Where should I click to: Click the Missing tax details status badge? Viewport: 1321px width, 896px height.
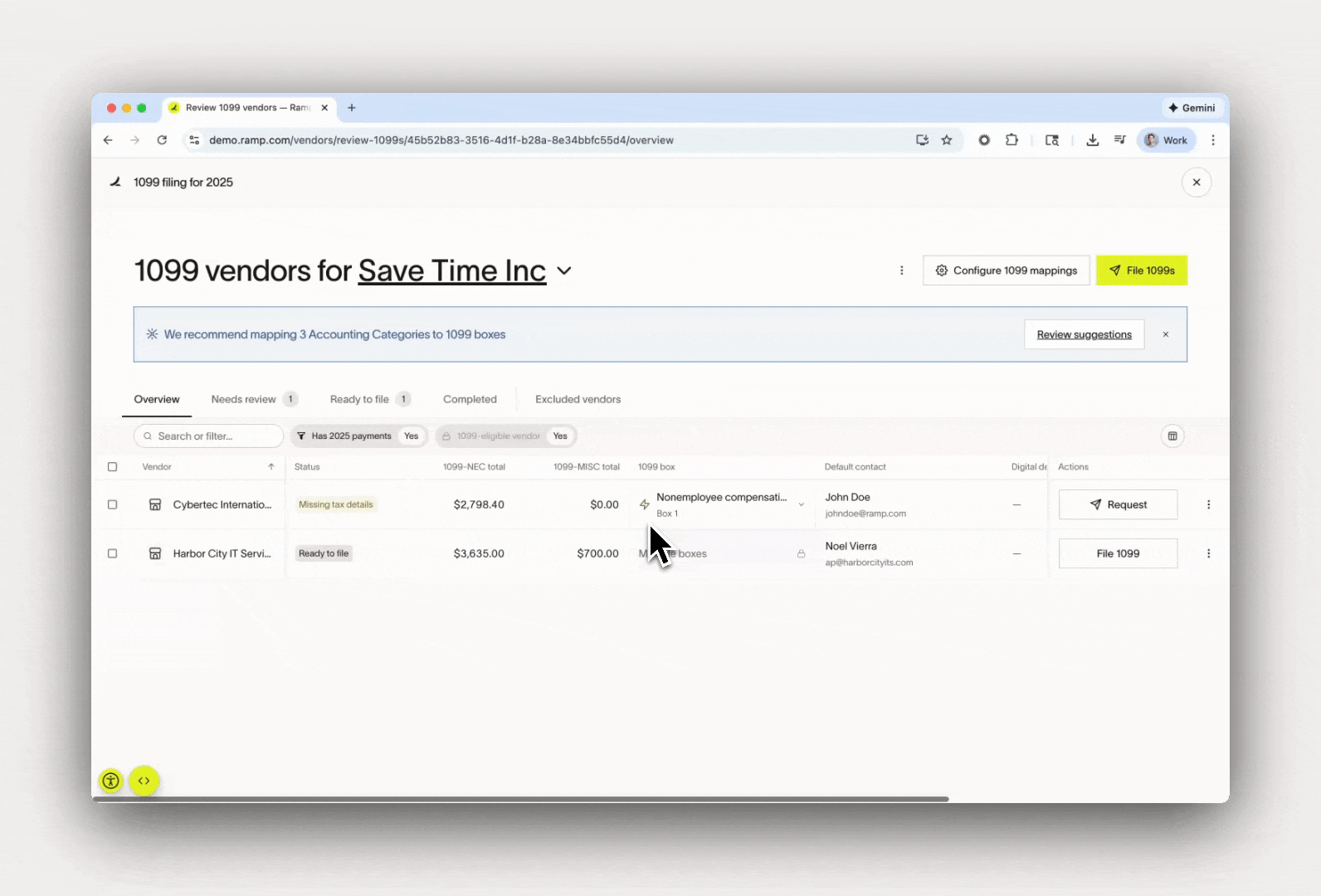pos(335,504)
